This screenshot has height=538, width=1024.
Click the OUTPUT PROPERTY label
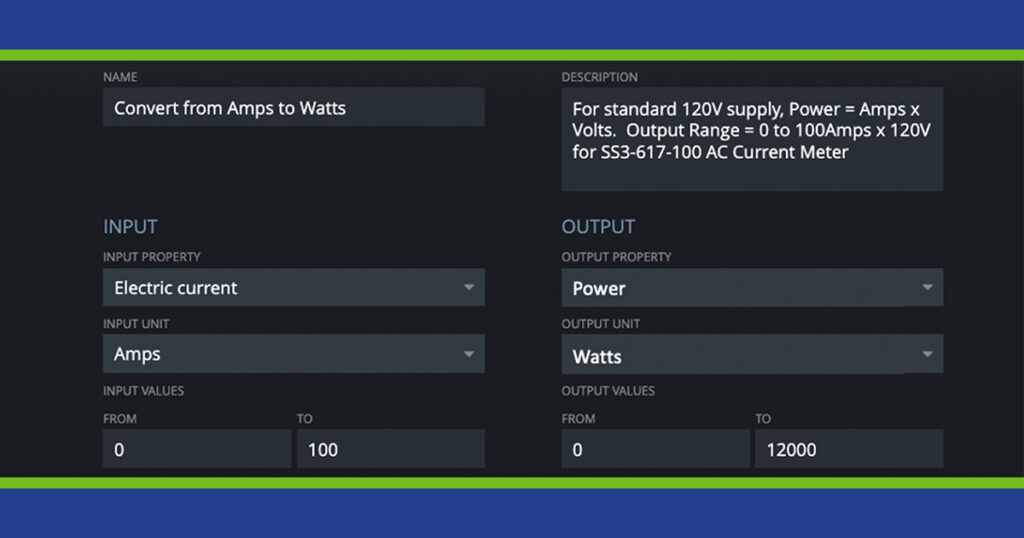tap(616, 257)
